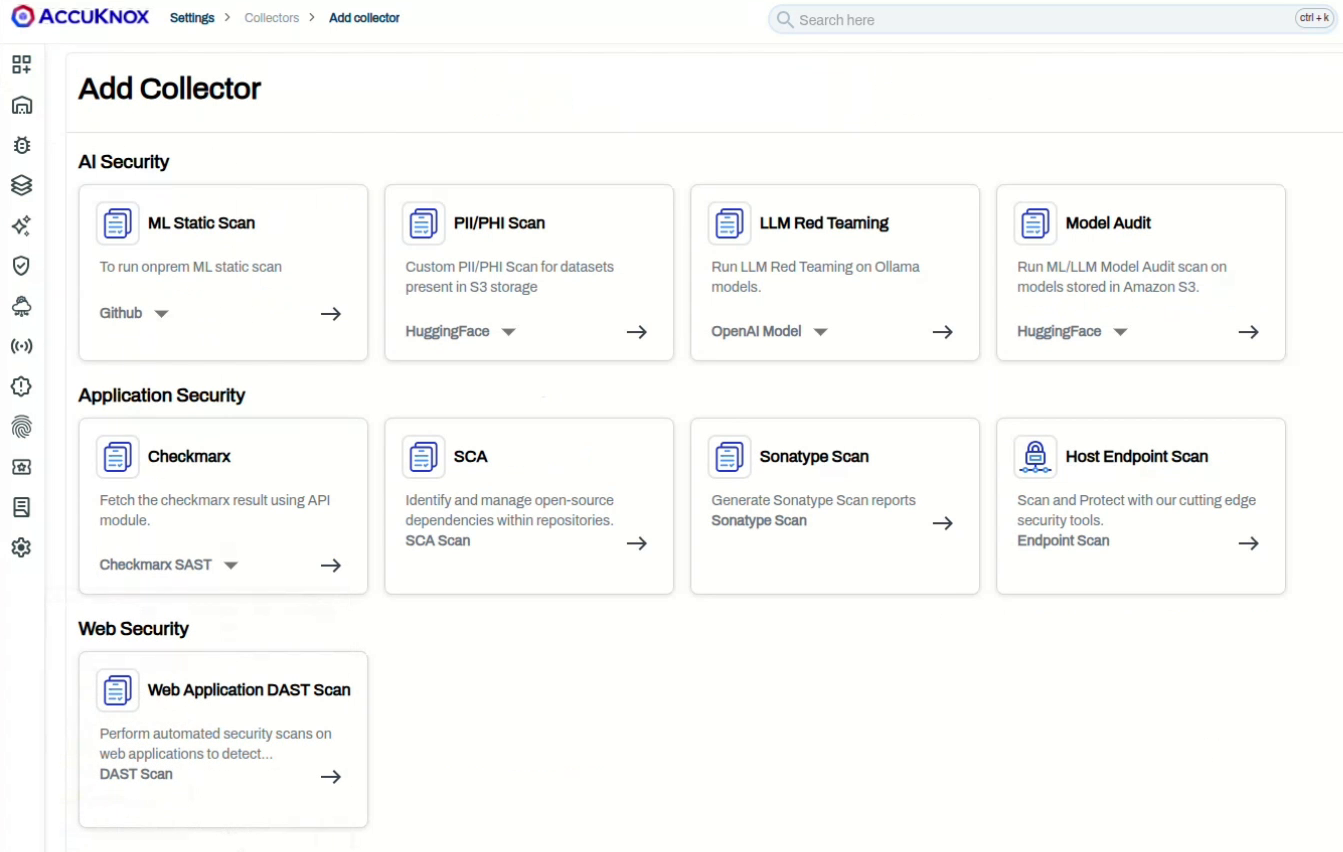Click the ML Static Scan title
Viewport: 1343px width, 852px height.
201,223
